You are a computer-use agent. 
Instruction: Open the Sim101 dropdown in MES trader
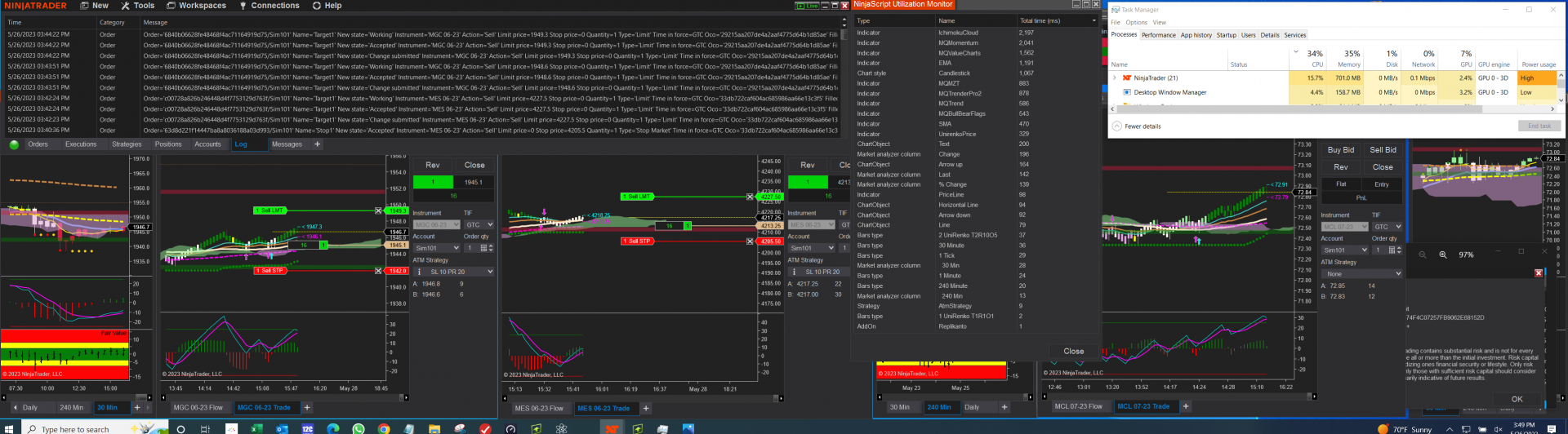pos(811,248)
